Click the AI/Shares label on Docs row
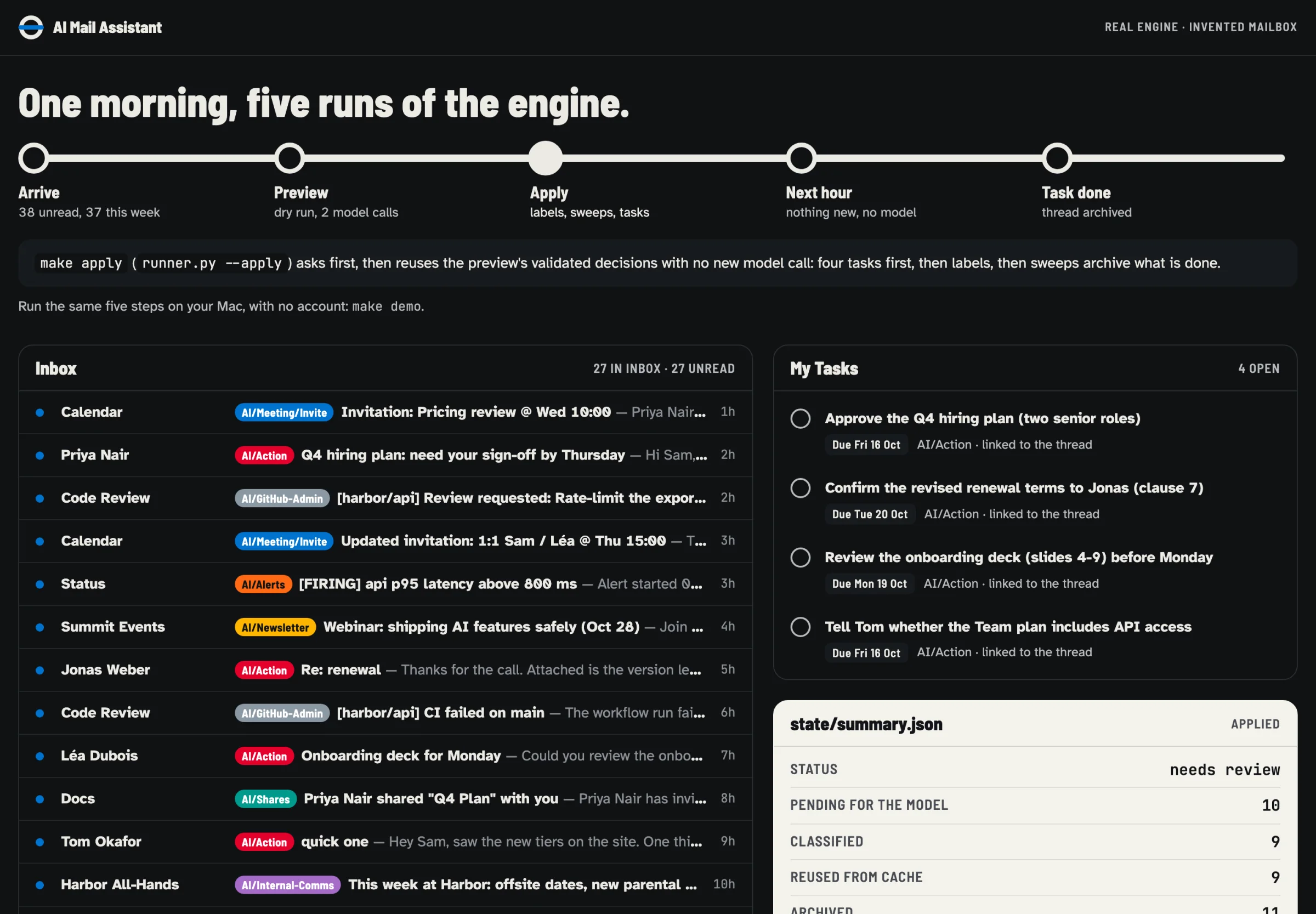Viewport: 1316px width, 914px height. click(265, 799)
